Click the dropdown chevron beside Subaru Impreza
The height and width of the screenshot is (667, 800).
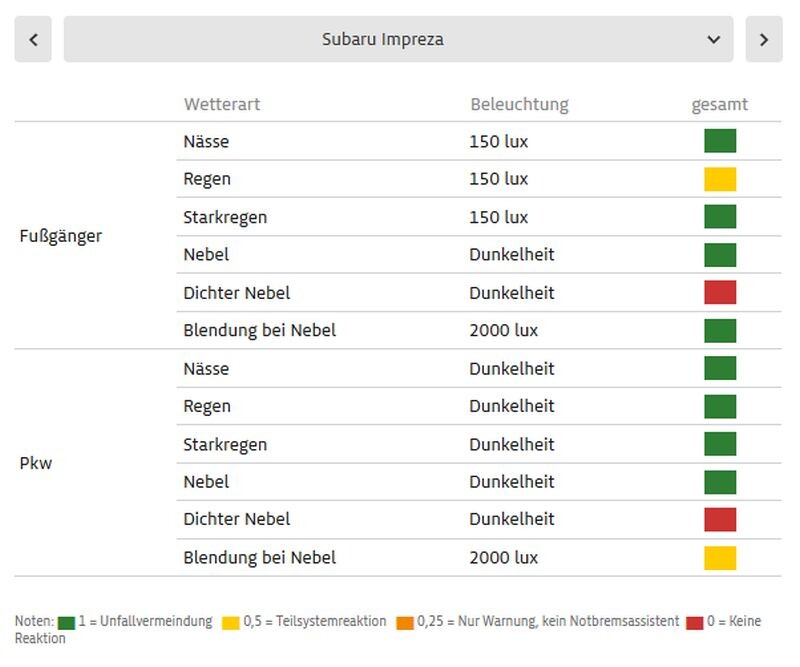[x=713, y=40]
